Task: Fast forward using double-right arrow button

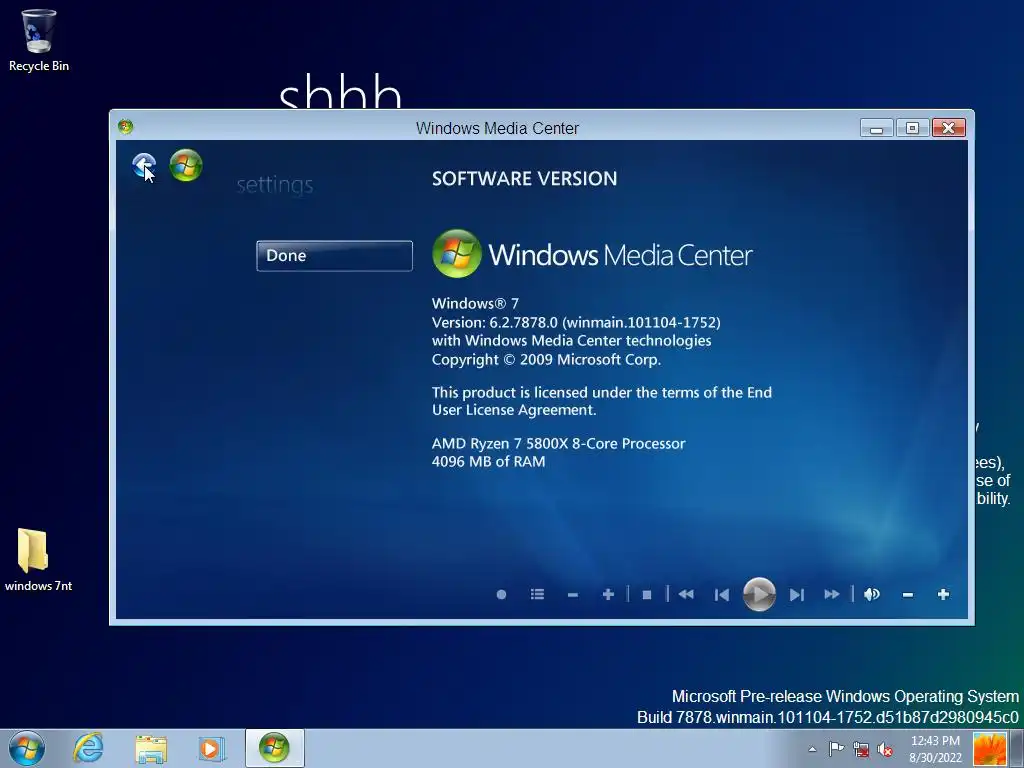Action: coord(831,594)
